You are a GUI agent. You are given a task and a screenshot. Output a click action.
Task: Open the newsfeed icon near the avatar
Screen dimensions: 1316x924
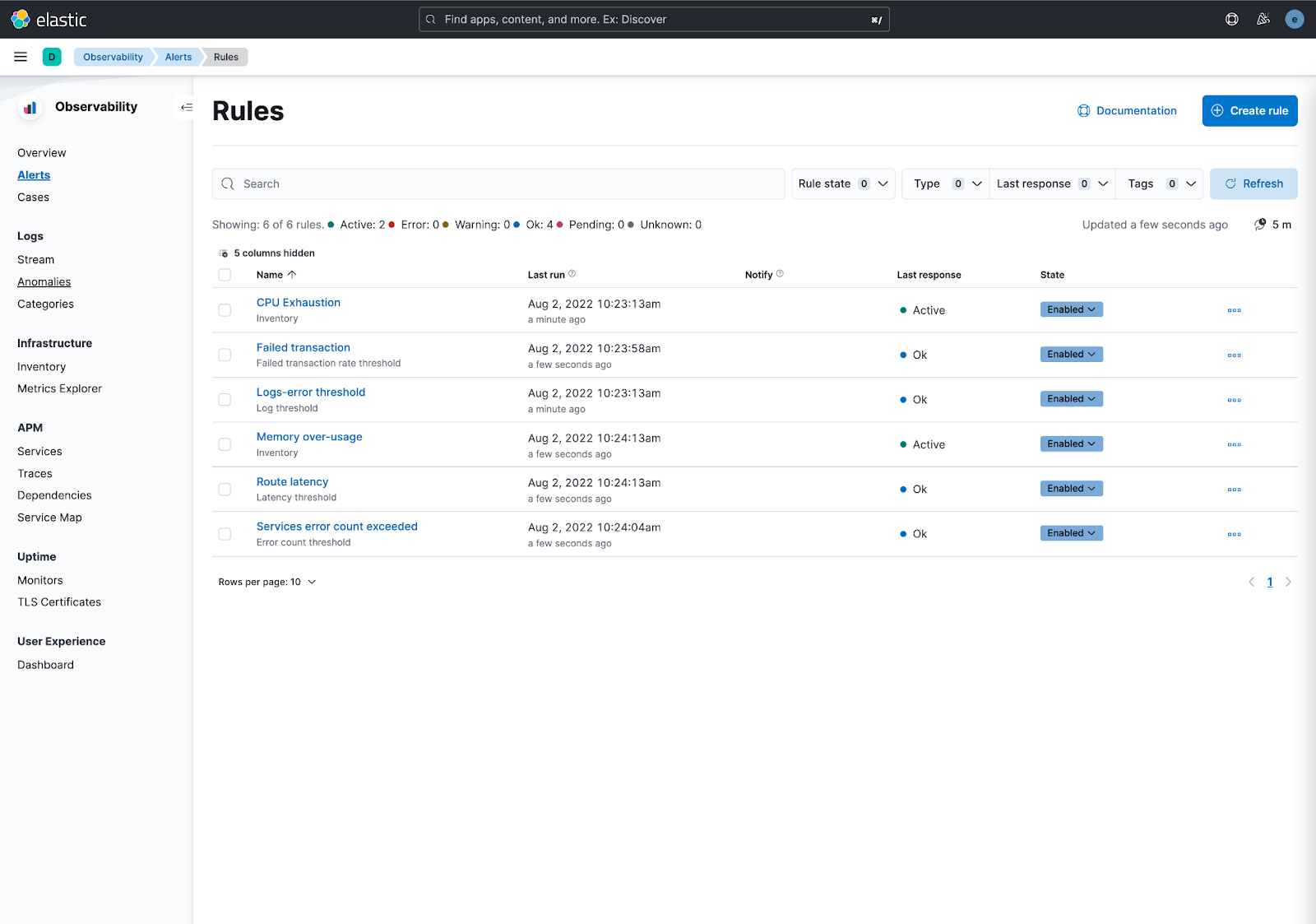point(1263,19)
